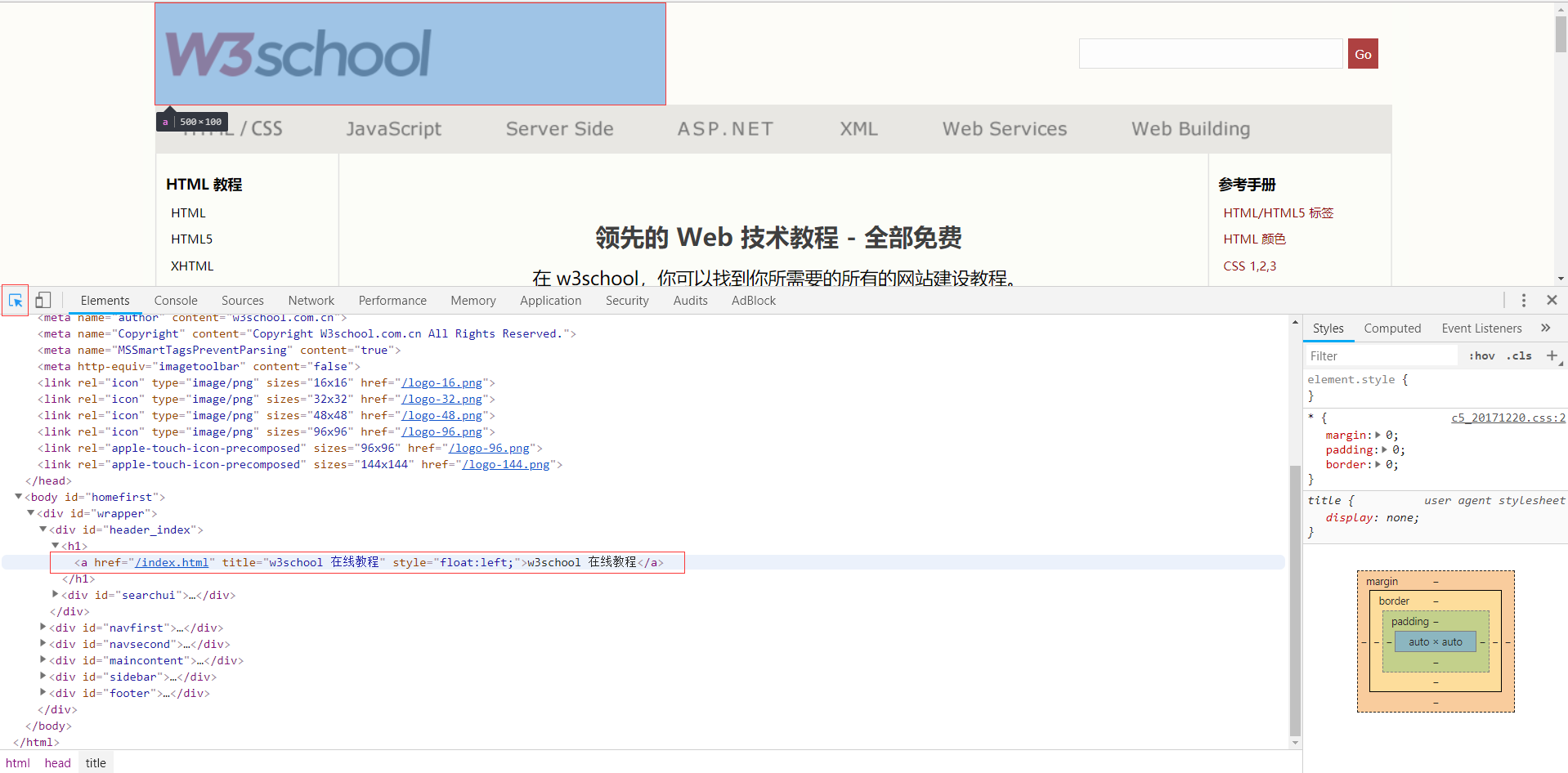Select the blue content box in box model
1568x773 pixels.
[x=1436, y=642]
